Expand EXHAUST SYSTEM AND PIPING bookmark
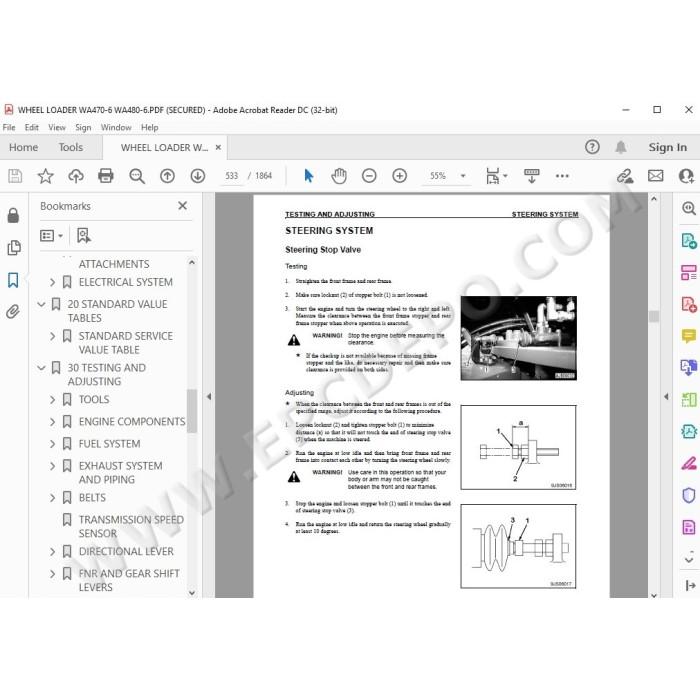The image size is (700, 700). 52,466
